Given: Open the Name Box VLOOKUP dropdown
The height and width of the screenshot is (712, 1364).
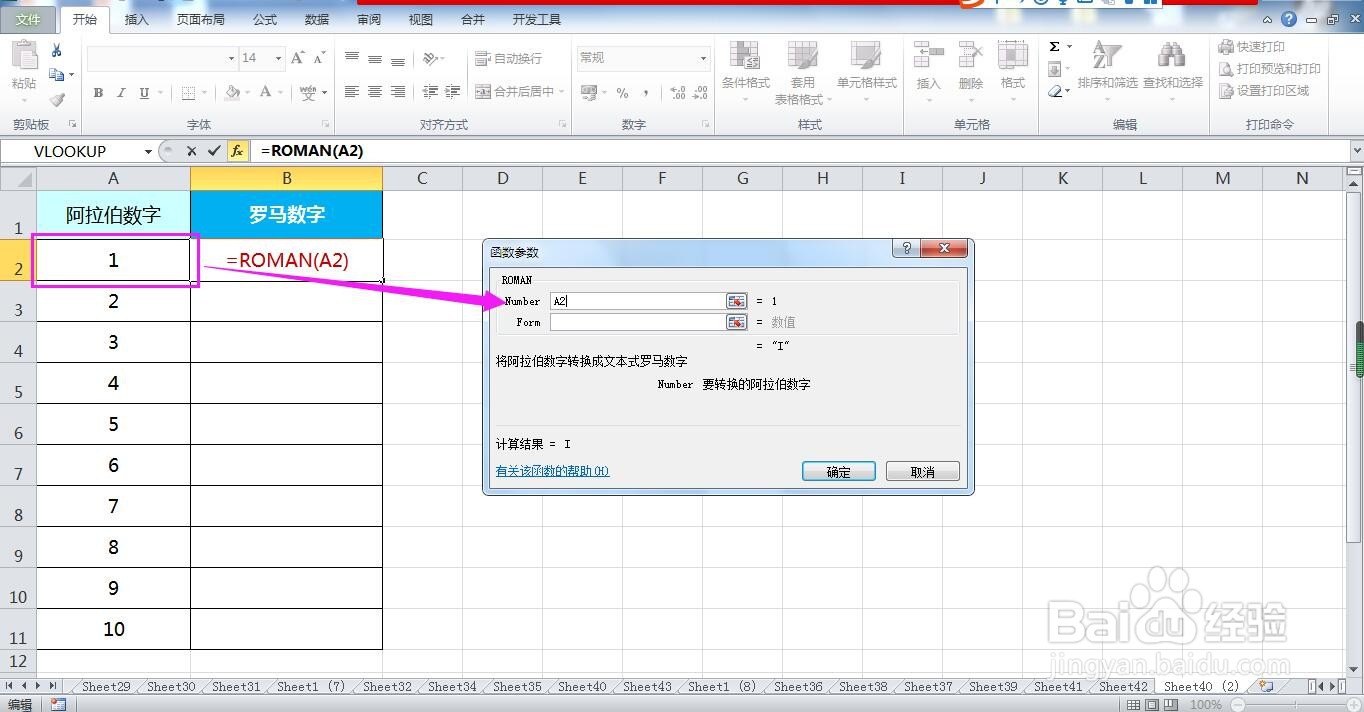Looking at the screenshot, I should click(148, 152).
